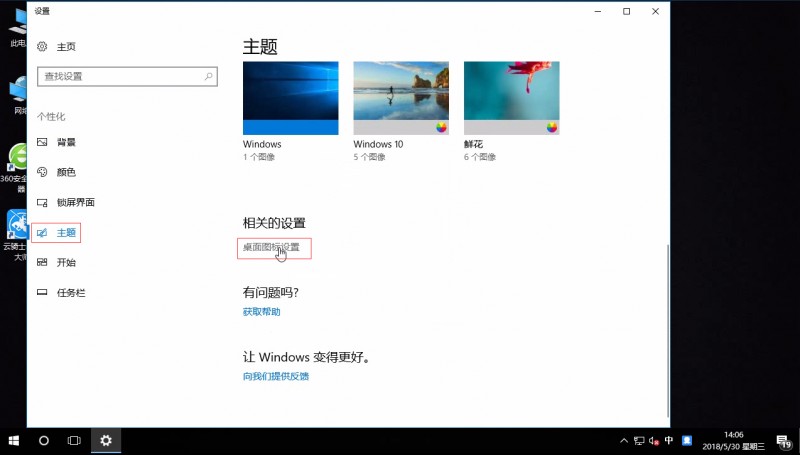Click the 锁屏界面 monitor icon
Viewport: 800px width, 455px height.
pyautogui.click(x=42, y=203)
